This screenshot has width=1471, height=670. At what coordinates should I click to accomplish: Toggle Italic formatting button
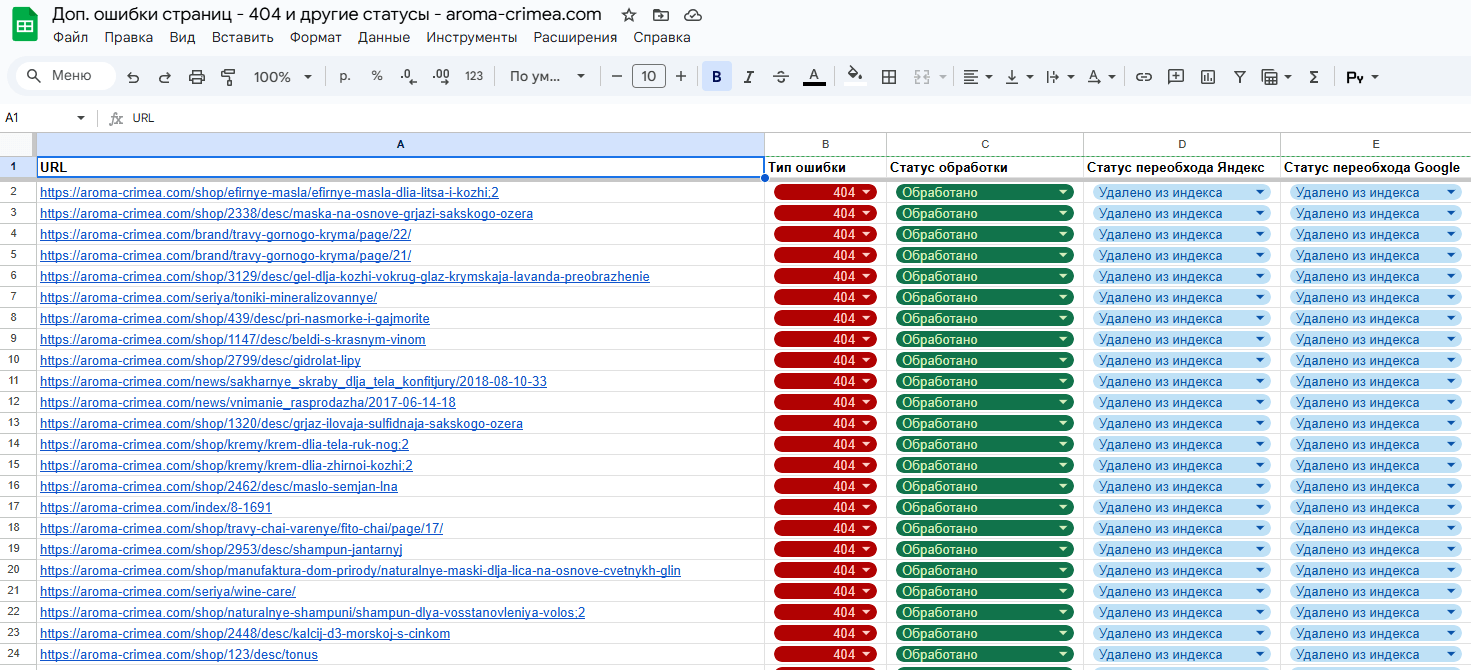[x=749, y=77]
